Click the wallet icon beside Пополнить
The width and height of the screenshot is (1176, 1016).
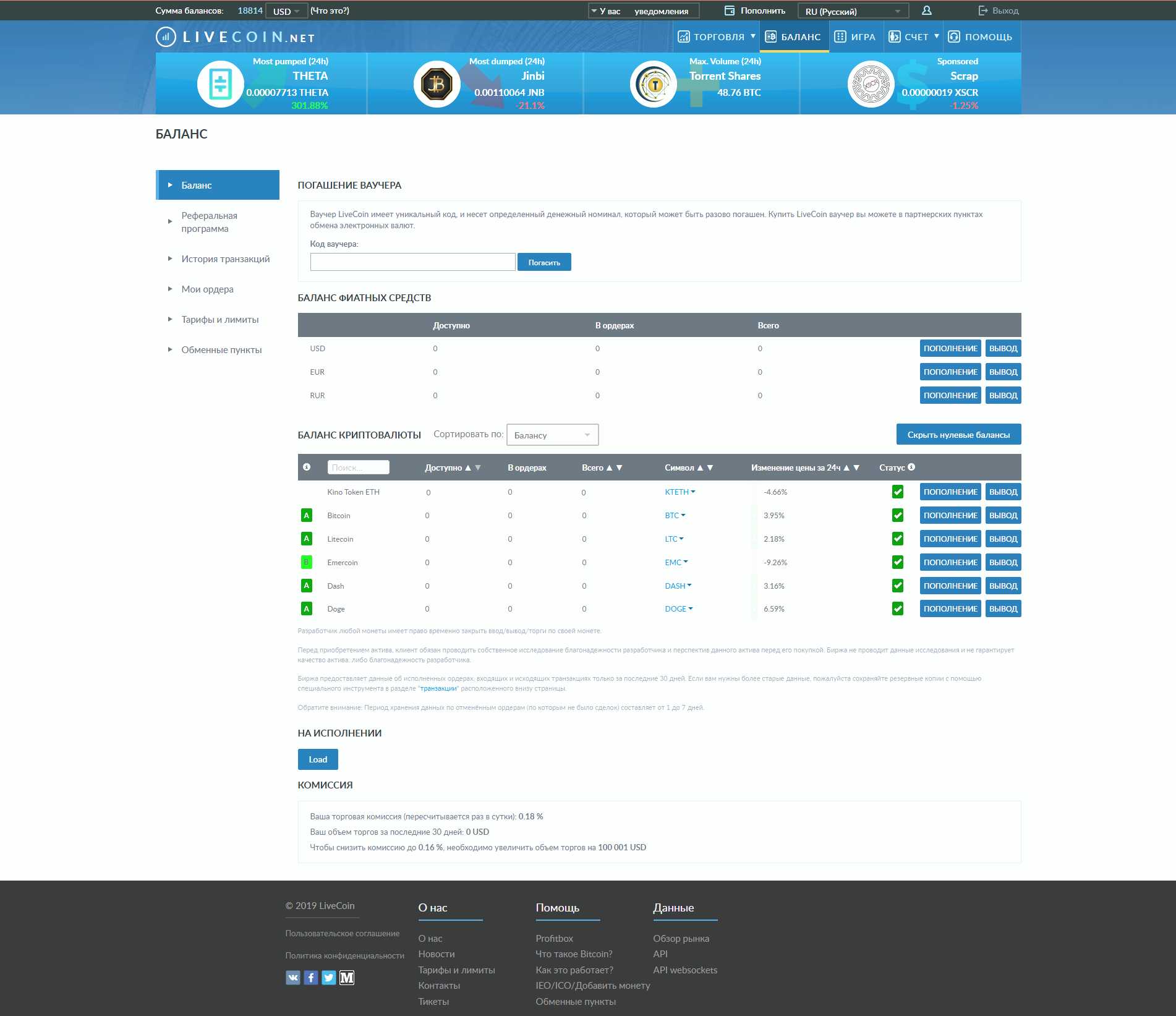pos(730,11)
